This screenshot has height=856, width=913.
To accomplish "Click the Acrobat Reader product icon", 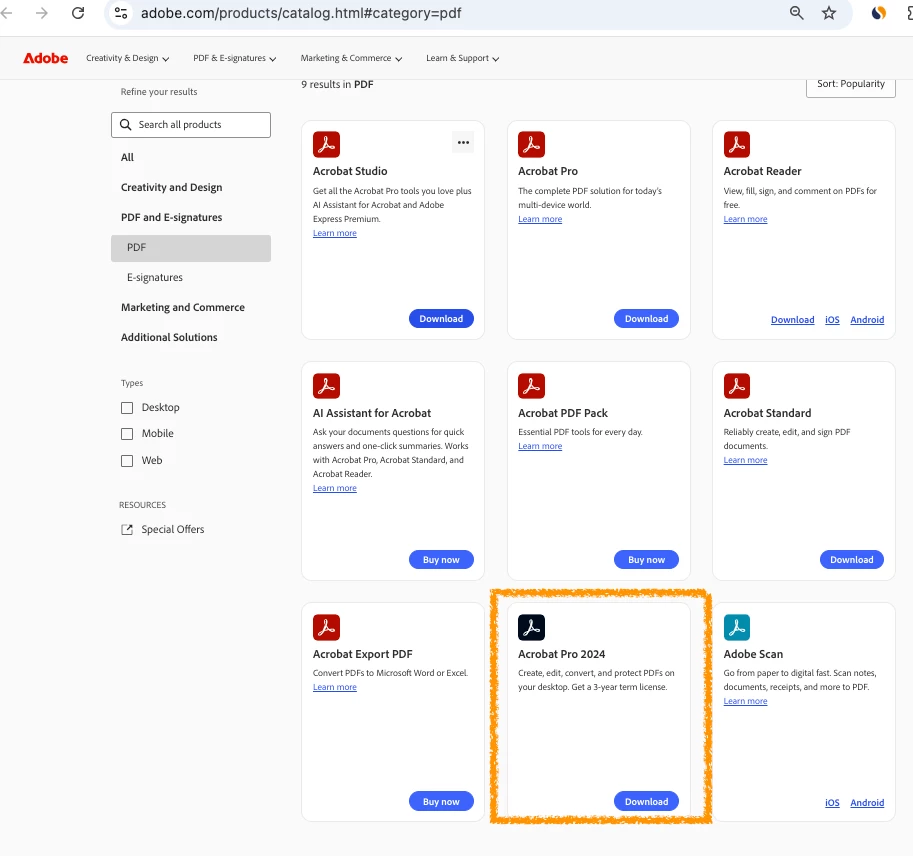I will pyautogui.click(x=737, y=144).
